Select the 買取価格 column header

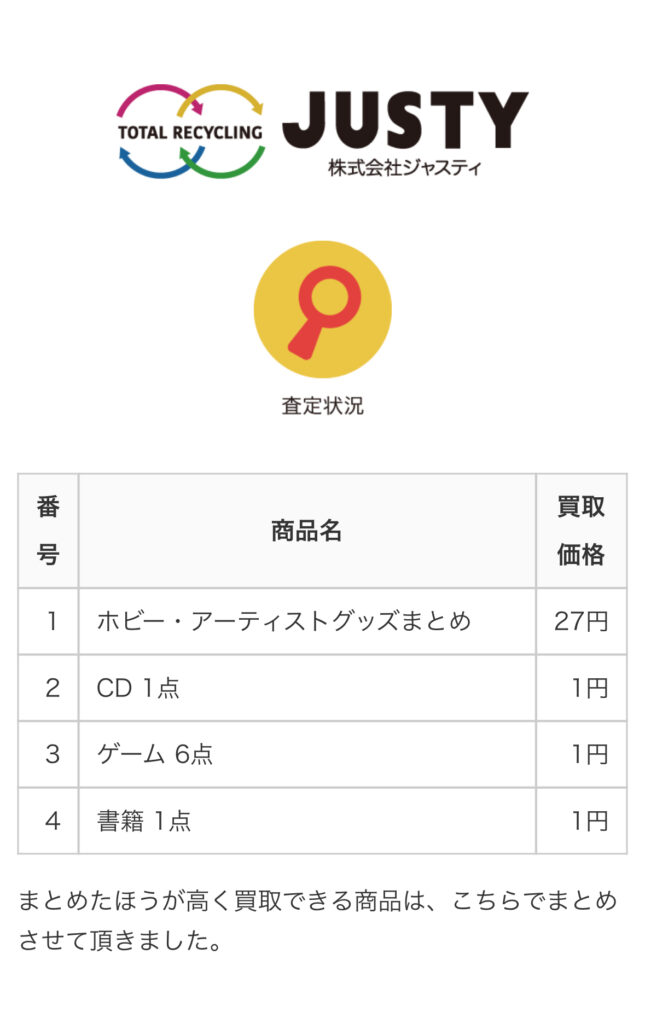click(x=581, y=530)
